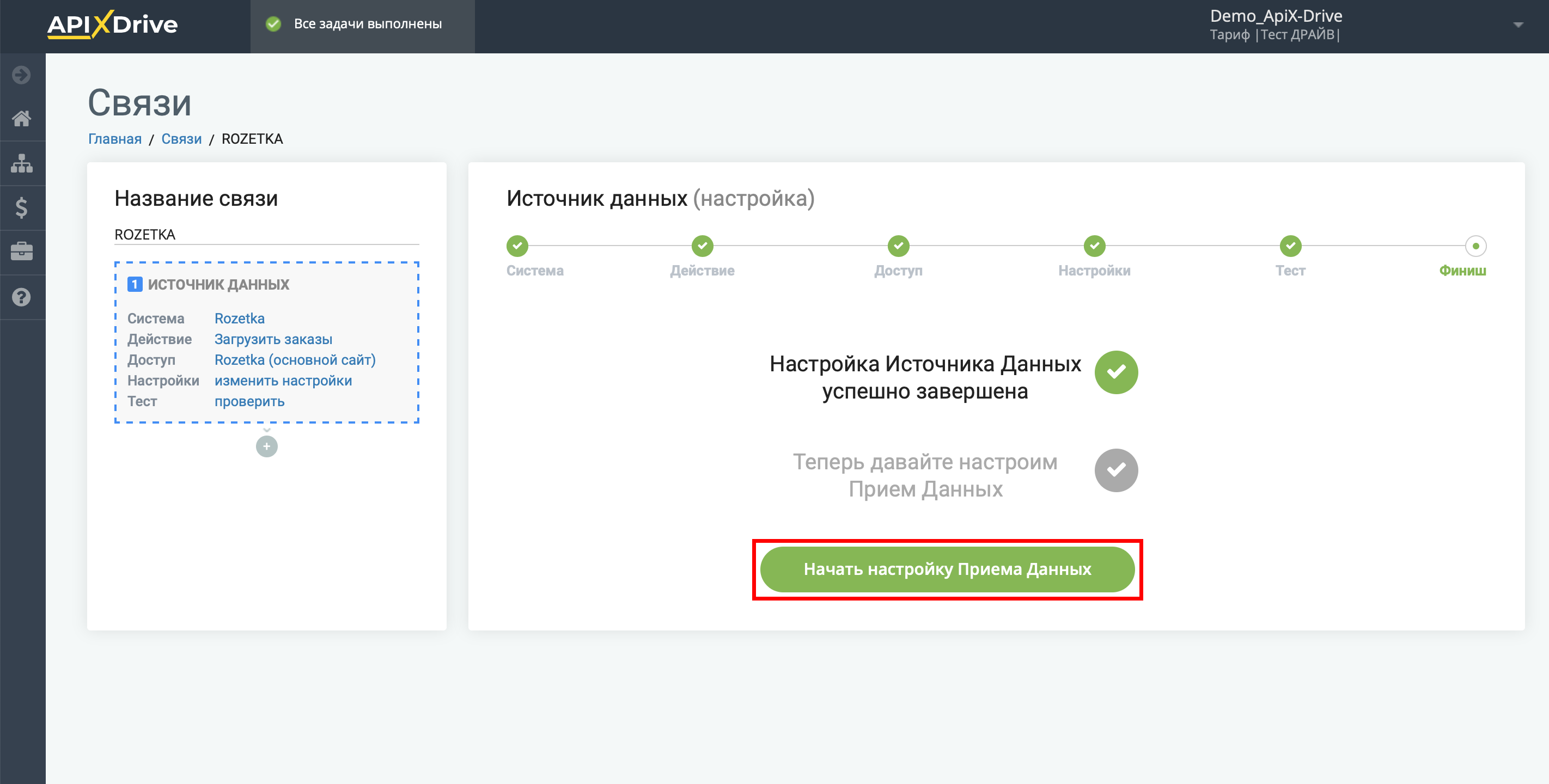Click the blue number 1 source badge
1549x784 pixels.
click(x=135, y=284)
